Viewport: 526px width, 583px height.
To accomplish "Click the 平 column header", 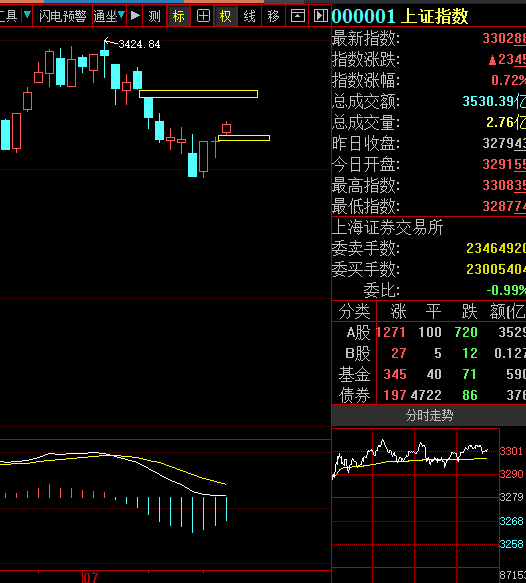I will click(433, 311).
